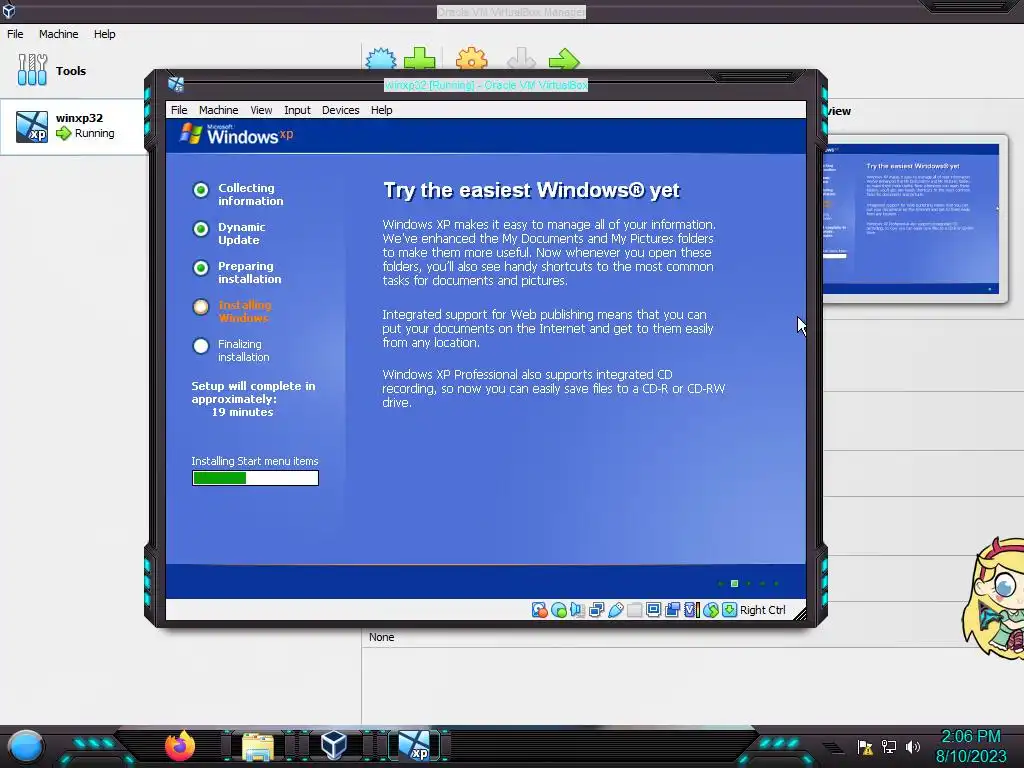Select the winxp32 machine entry icon
Image resolution: width=1024 pixels, height=768 pixels.
32,127
